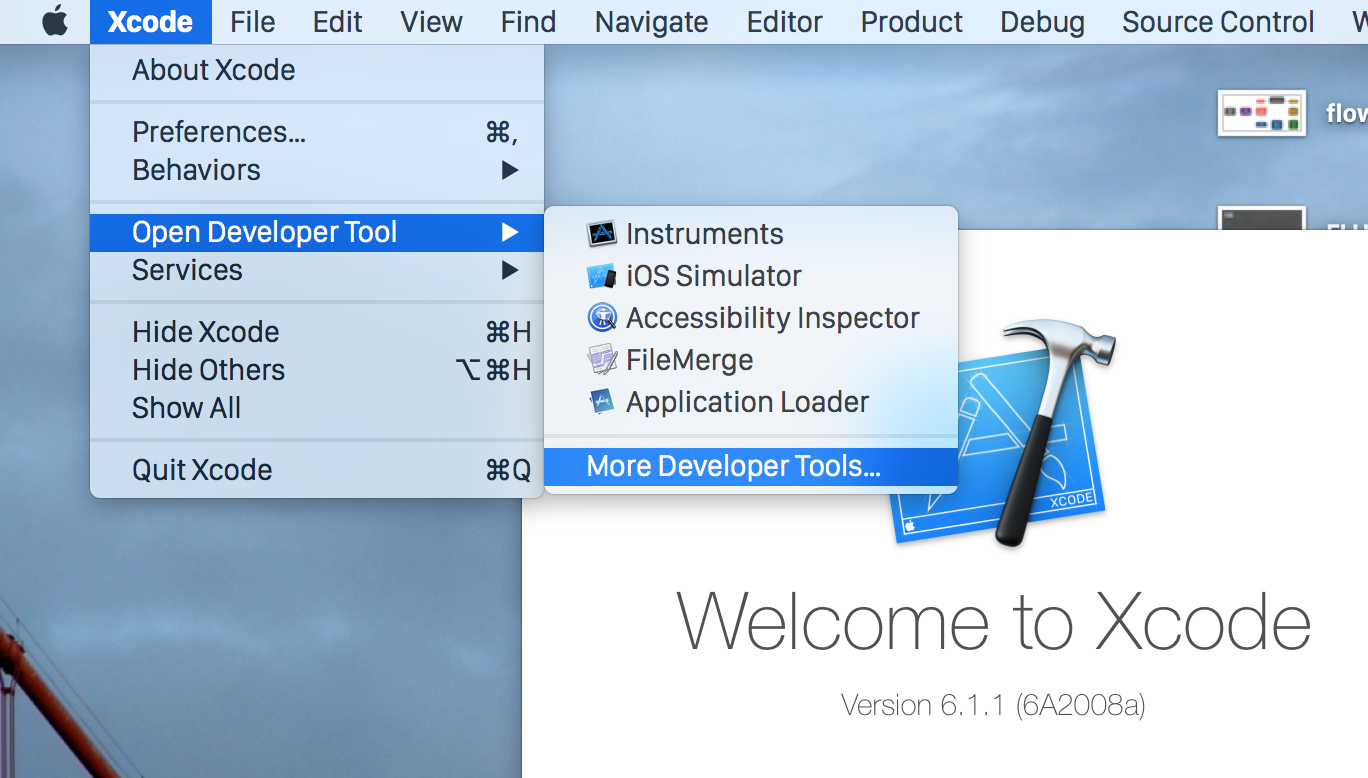Viewport: 1368px width, 778px height.
Task: Select the flowchart thumbnail on desktop
Action: pyautogui.click(x=1262, y=113)
